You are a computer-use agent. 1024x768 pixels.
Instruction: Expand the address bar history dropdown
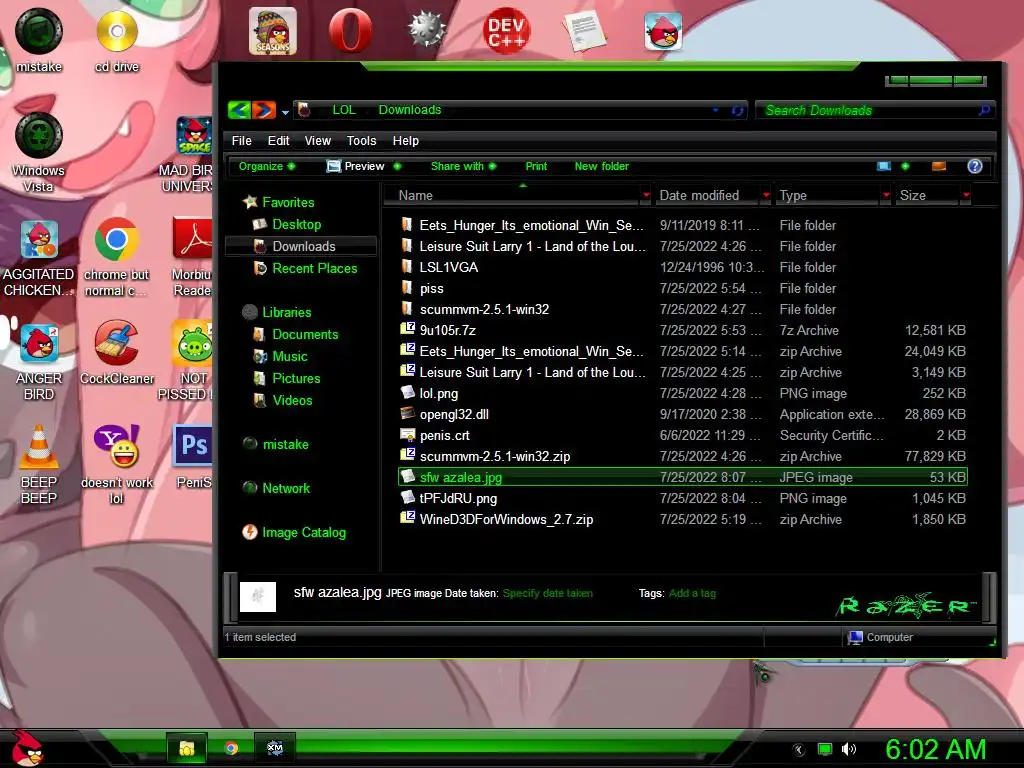click(x=716, y=110)
